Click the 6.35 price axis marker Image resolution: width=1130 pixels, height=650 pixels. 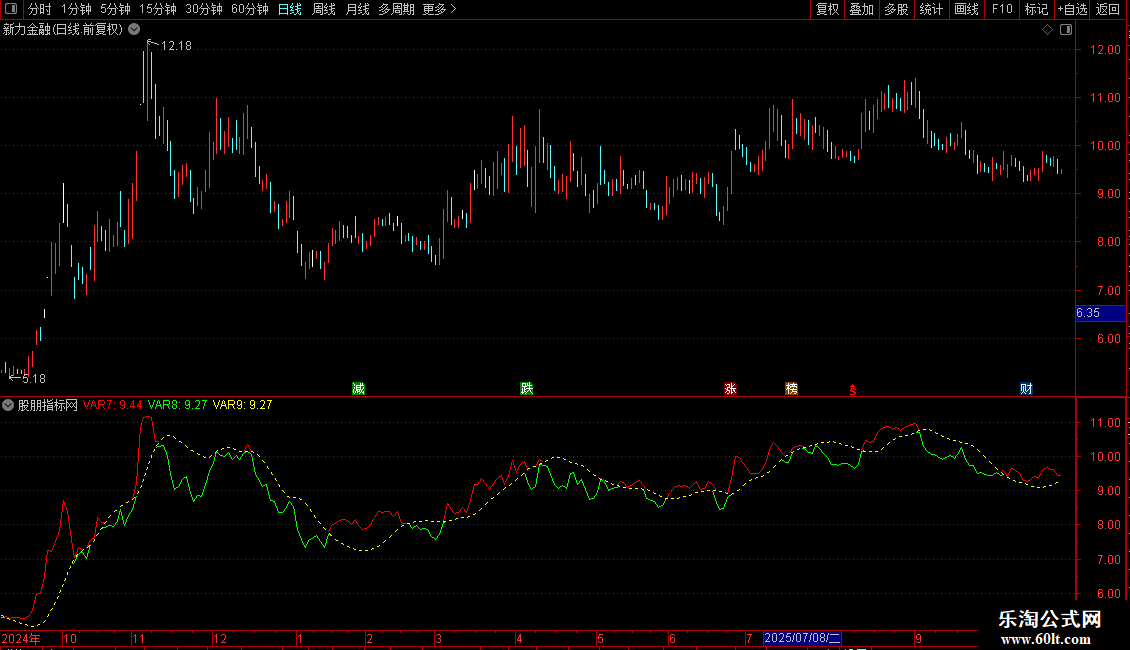tap(1100, 313)
